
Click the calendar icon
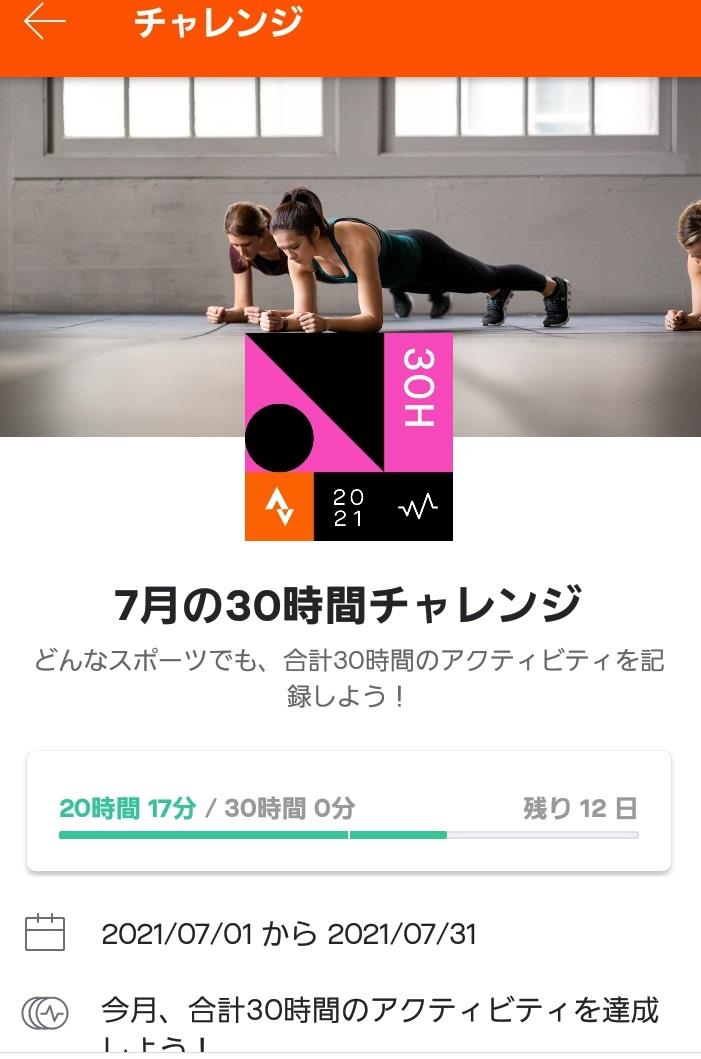[45, 932]
